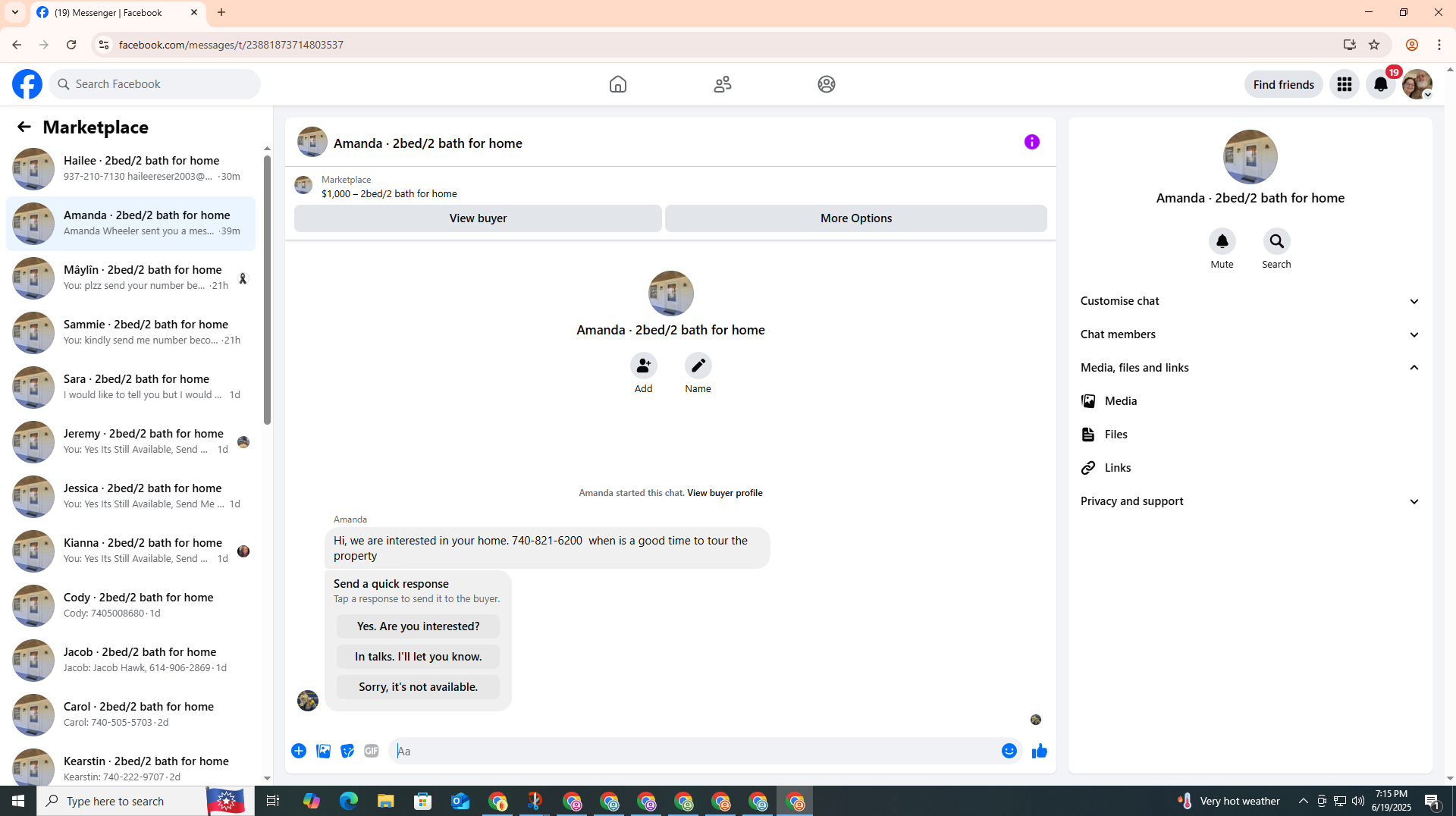The width and height of the screenshot is (1456, 816).
Task: Expand Chat members section
Action: point(1250,334)
